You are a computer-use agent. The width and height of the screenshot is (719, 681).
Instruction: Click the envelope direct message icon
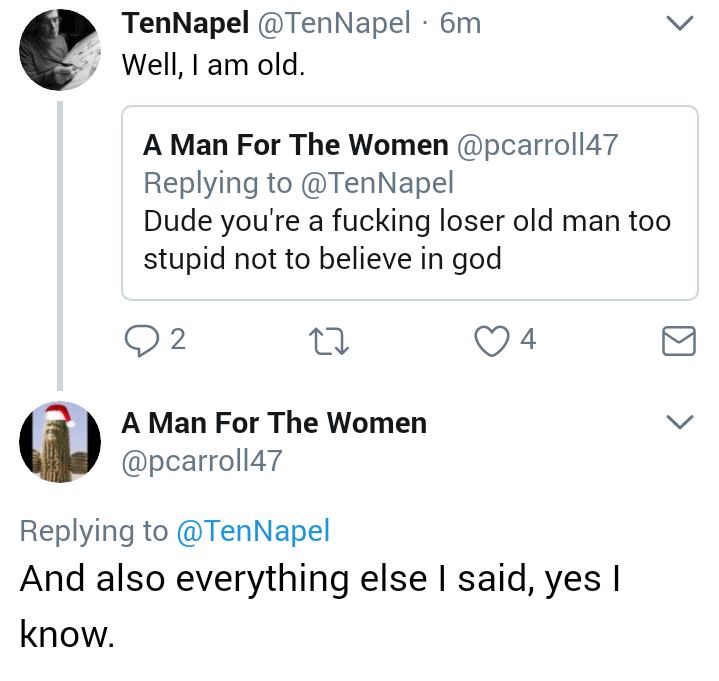[x=679, y=341]
